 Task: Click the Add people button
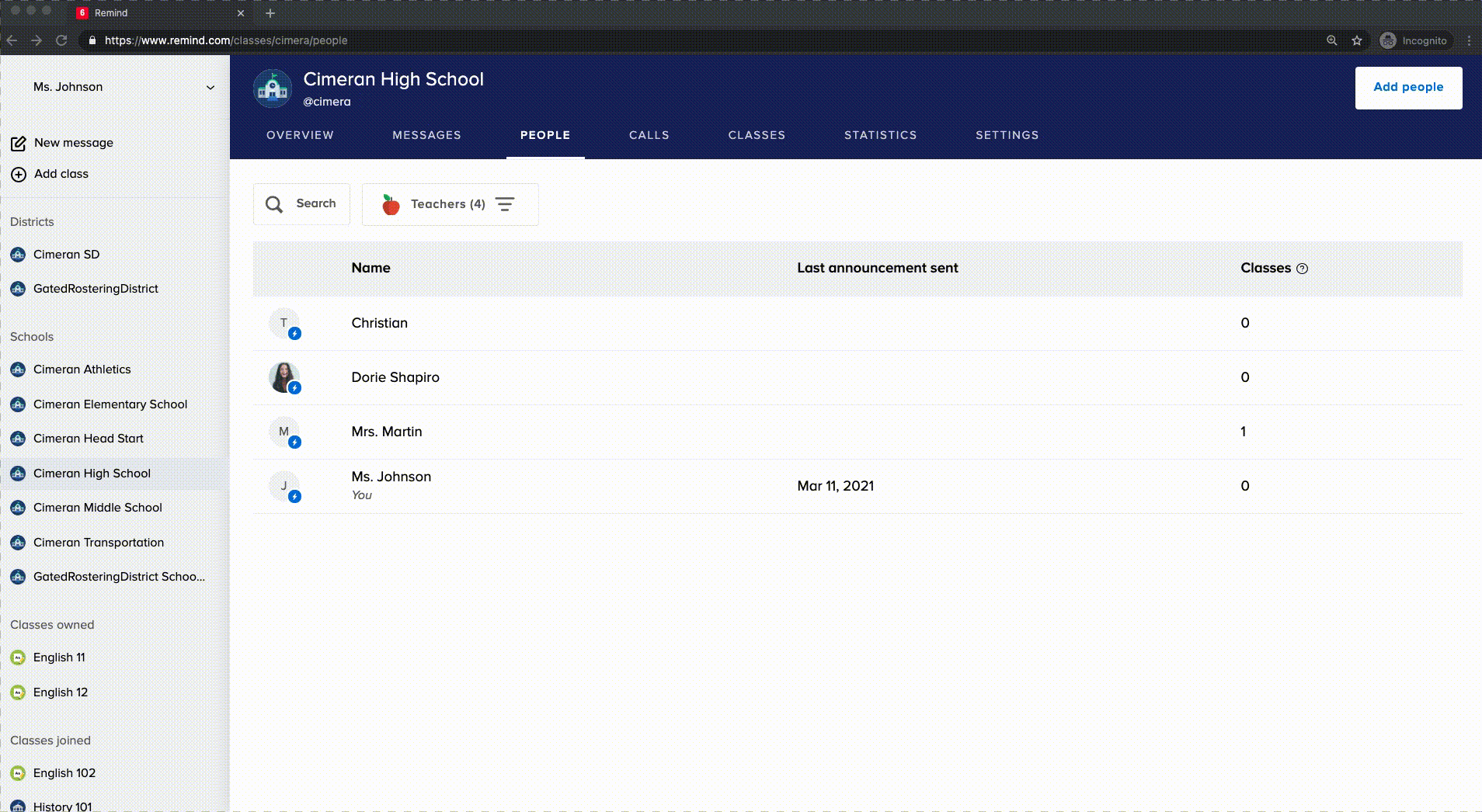[x=1407, y=87]
